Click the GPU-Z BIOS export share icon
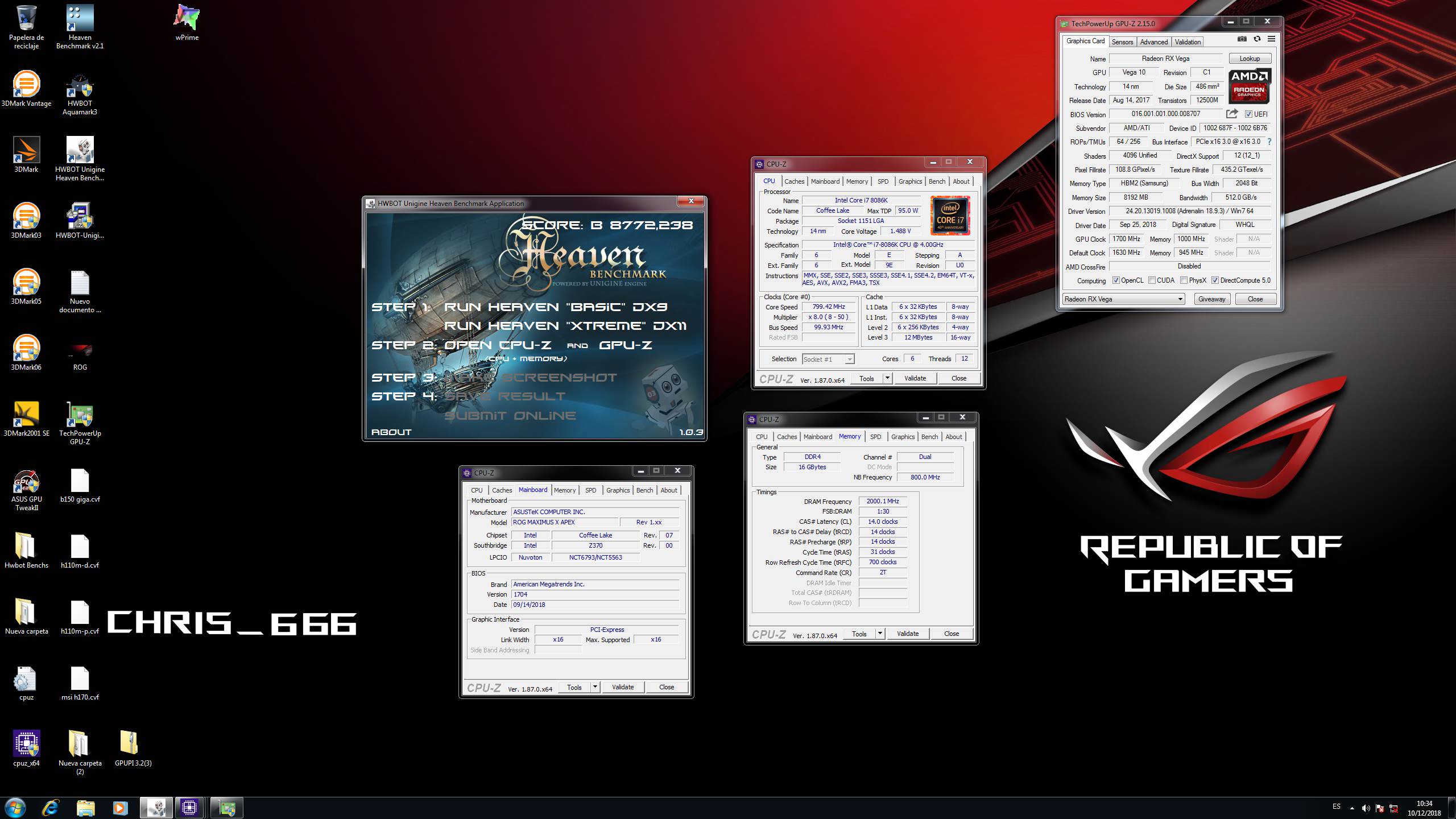The height and width of the screenshot is (819, 1456). tap(1231, 114)
